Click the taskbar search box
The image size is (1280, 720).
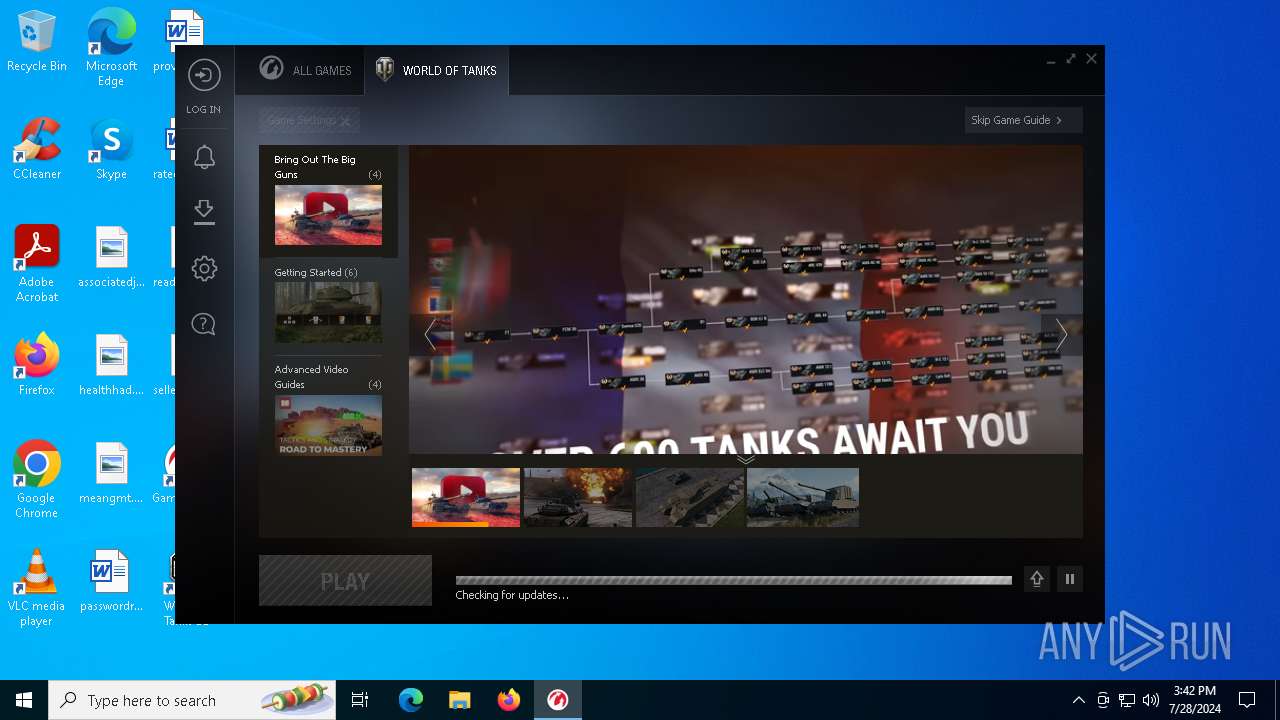(193, 700)
